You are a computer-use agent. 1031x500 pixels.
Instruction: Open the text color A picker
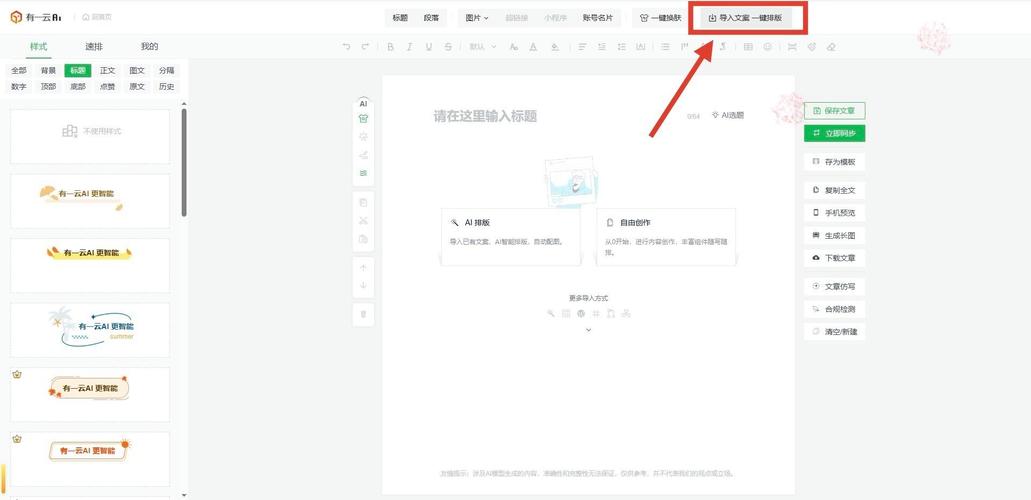(x=533, y=47)
